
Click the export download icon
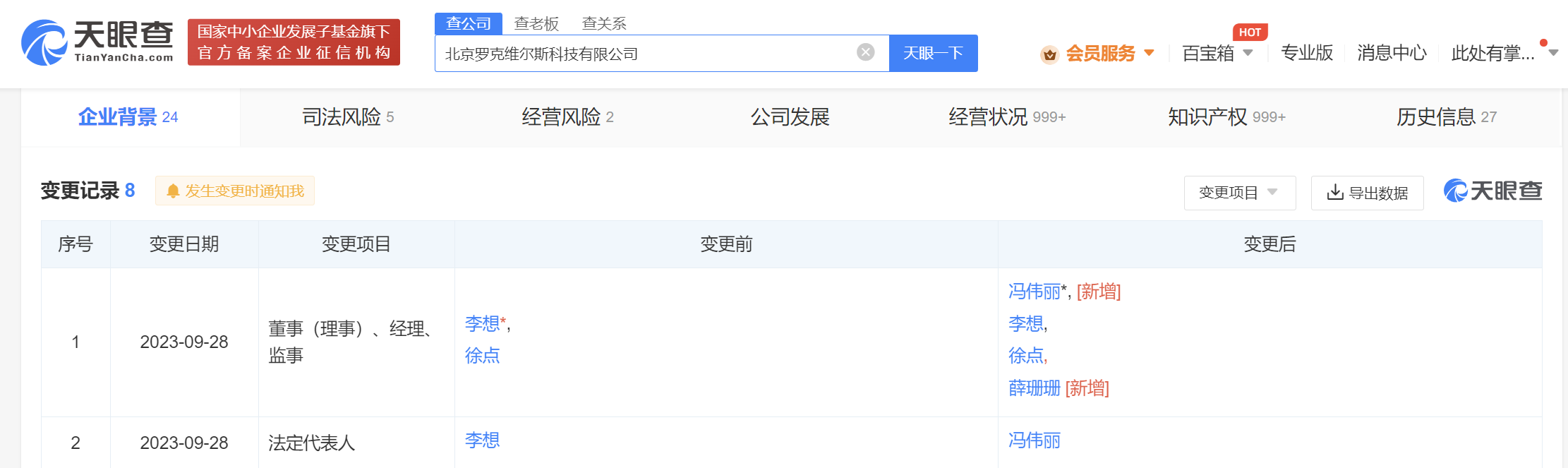click(x=1334, y=193)
